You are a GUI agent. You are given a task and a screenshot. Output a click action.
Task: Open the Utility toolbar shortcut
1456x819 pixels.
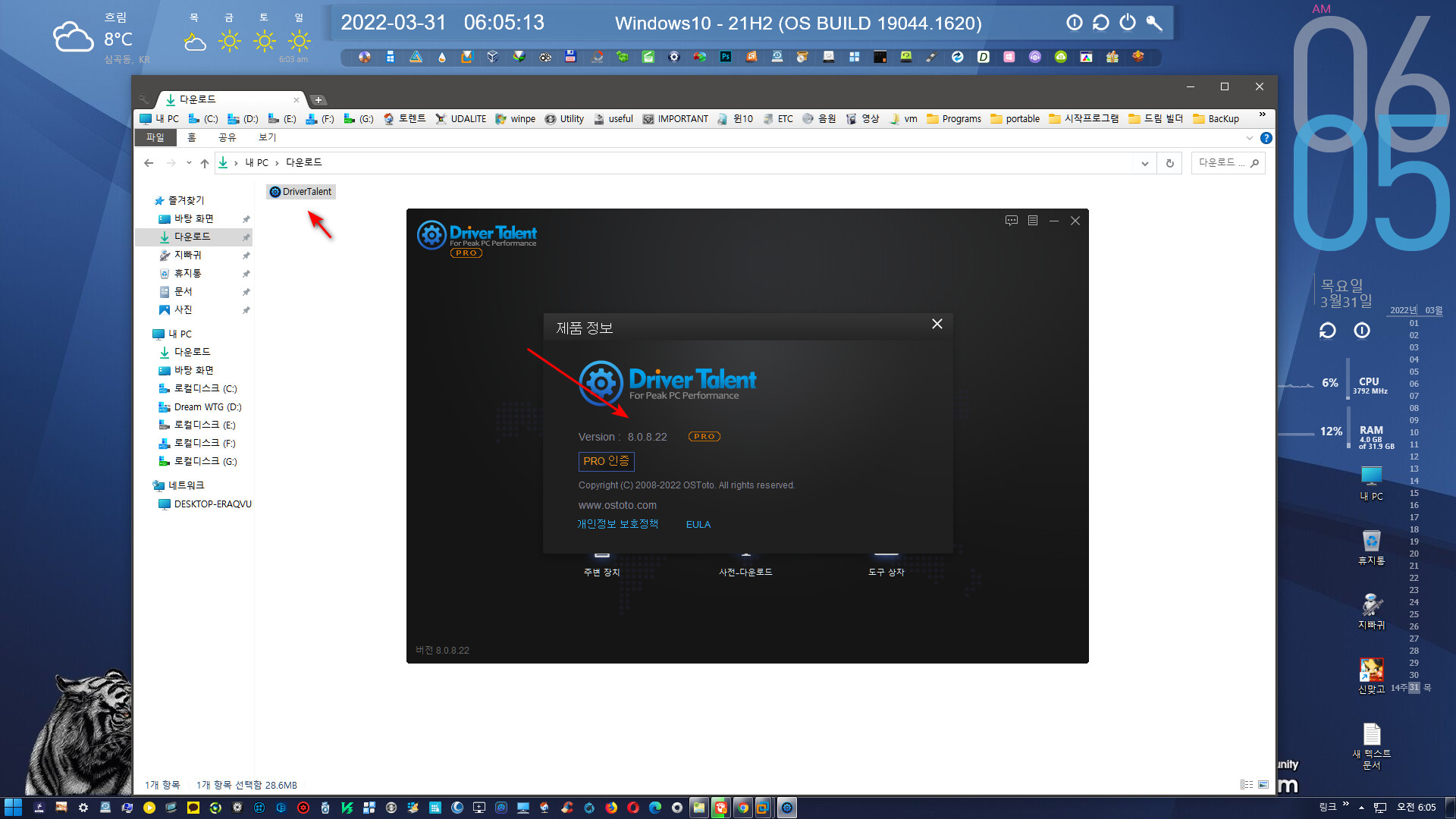pyautogui.click(x=565, y=119)
